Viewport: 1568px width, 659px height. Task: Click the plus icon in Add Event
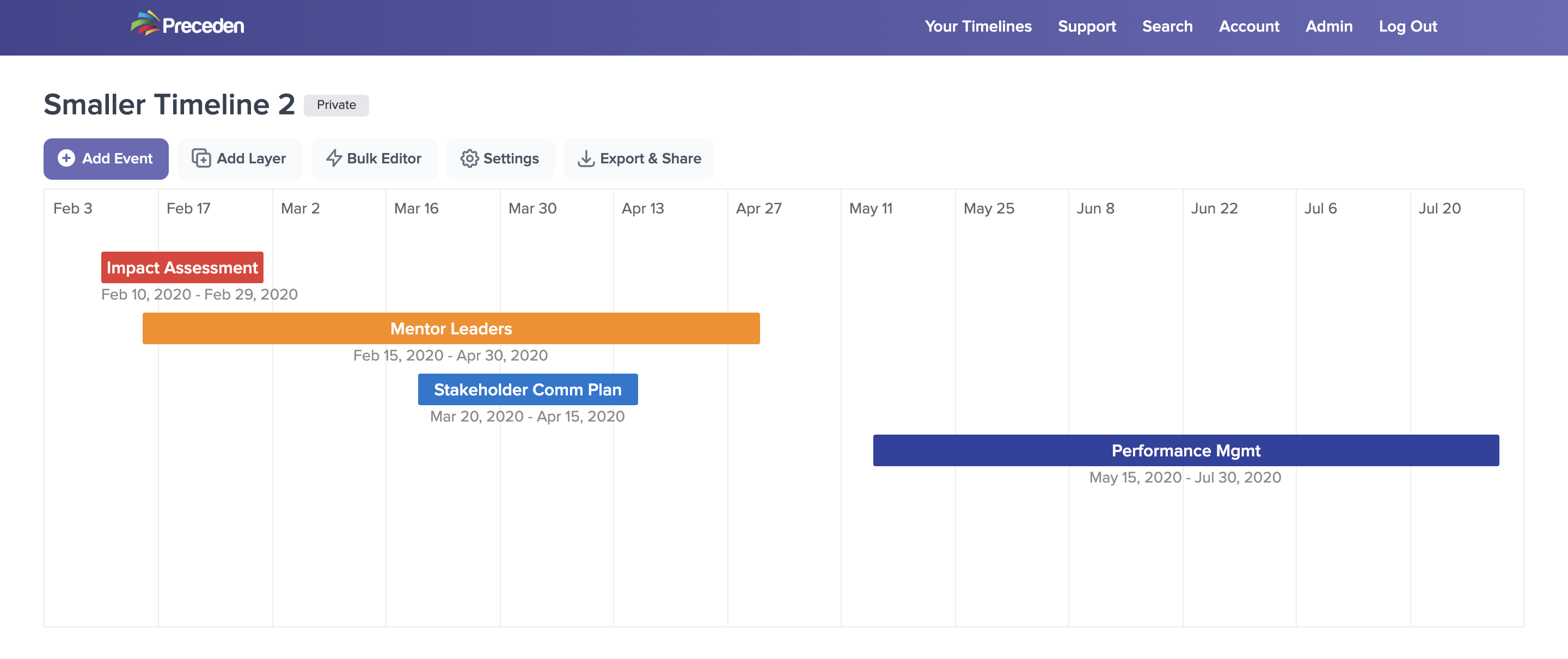click(66, 158)
